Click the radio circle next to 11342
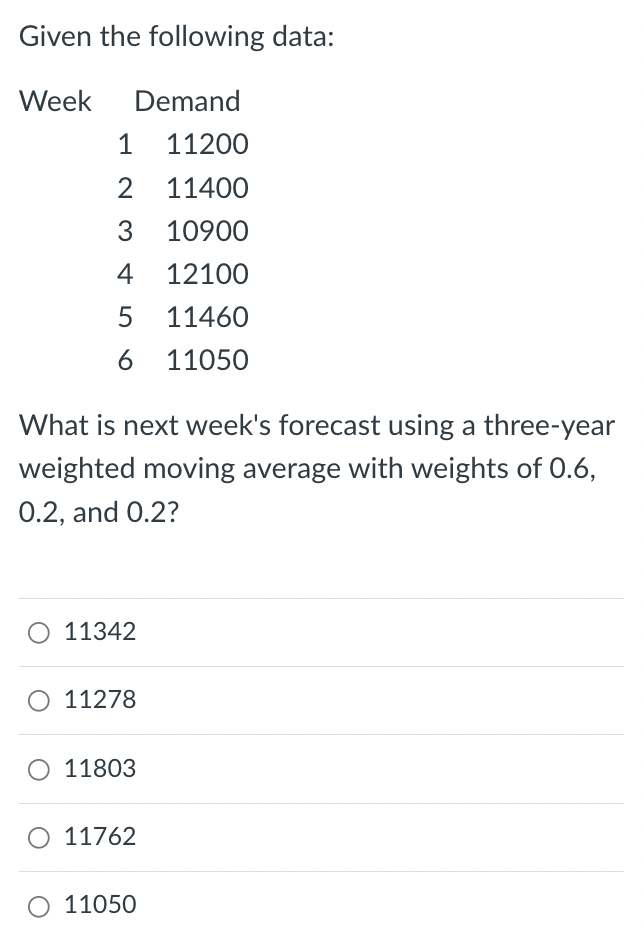Image resolution: width=644 pixels, height=950 pixels. coord(39,631)
